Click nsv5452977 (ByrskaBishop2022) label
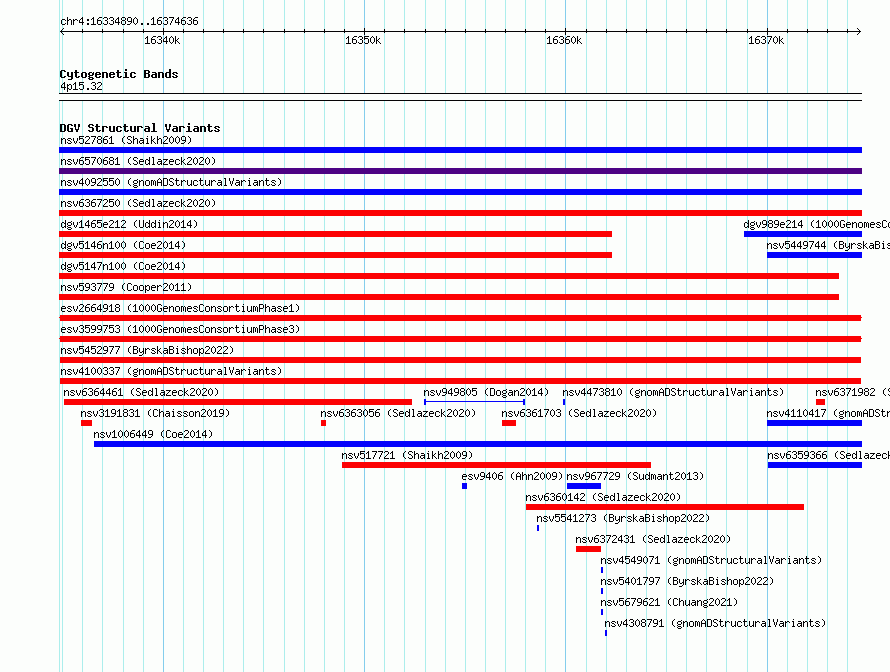 click(x=147, y=350)
